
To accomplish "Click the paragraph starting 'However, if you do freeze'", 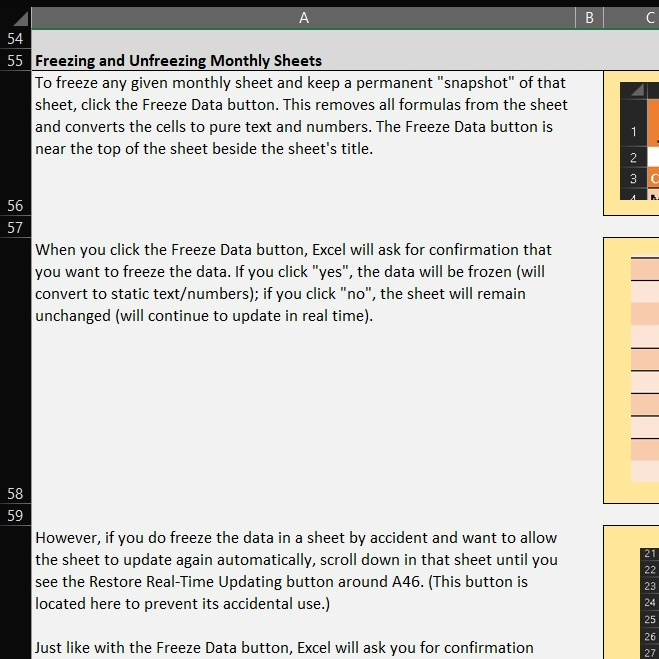I will (x=296, y=570).
